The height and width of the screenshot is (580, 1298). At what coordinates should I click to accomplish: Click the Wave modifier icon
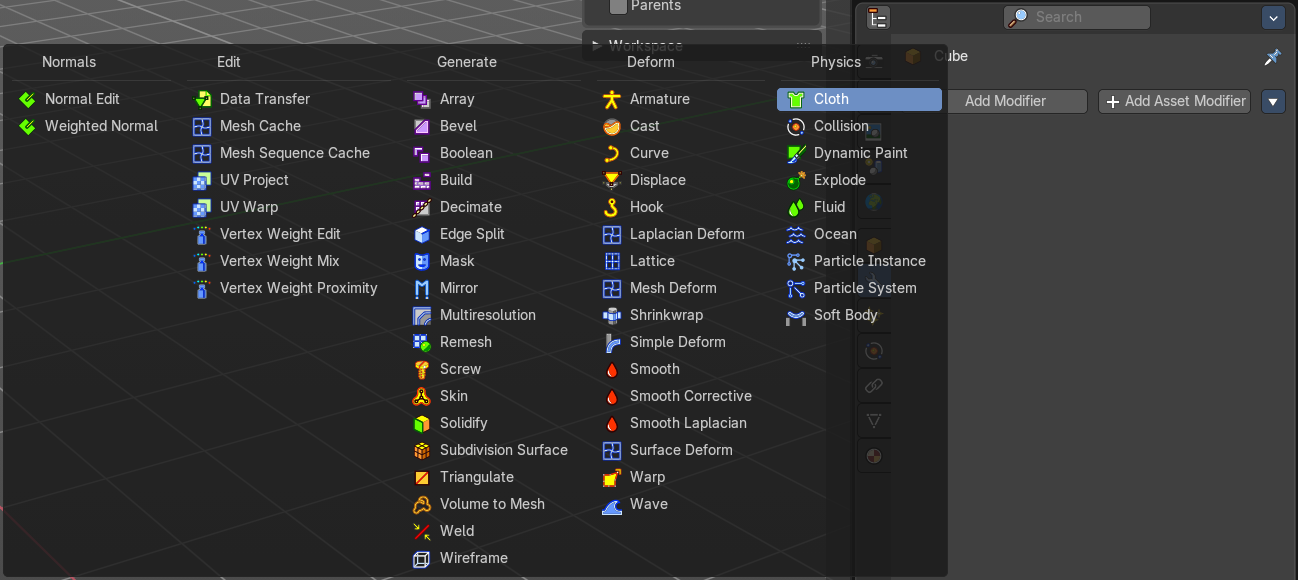612,504
